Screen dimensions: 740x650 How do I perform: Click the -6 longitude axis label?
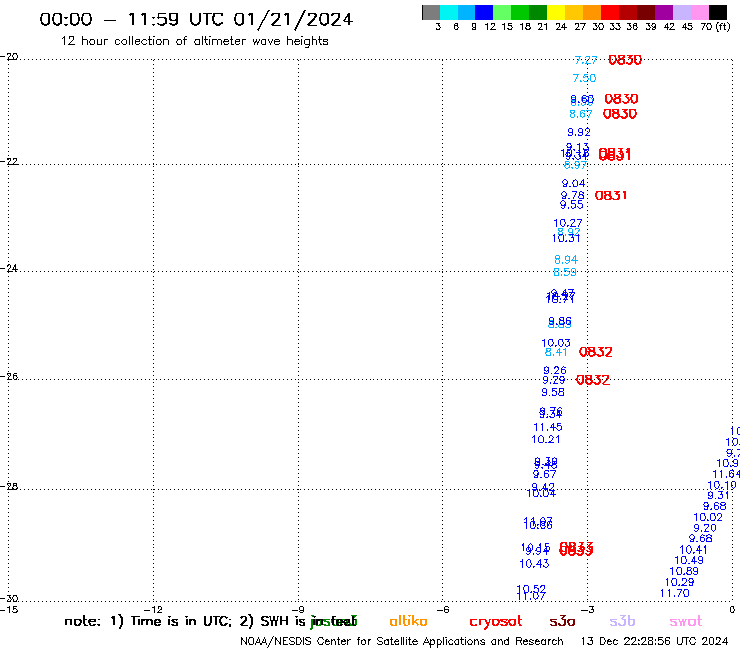click(x=443, y=610)
